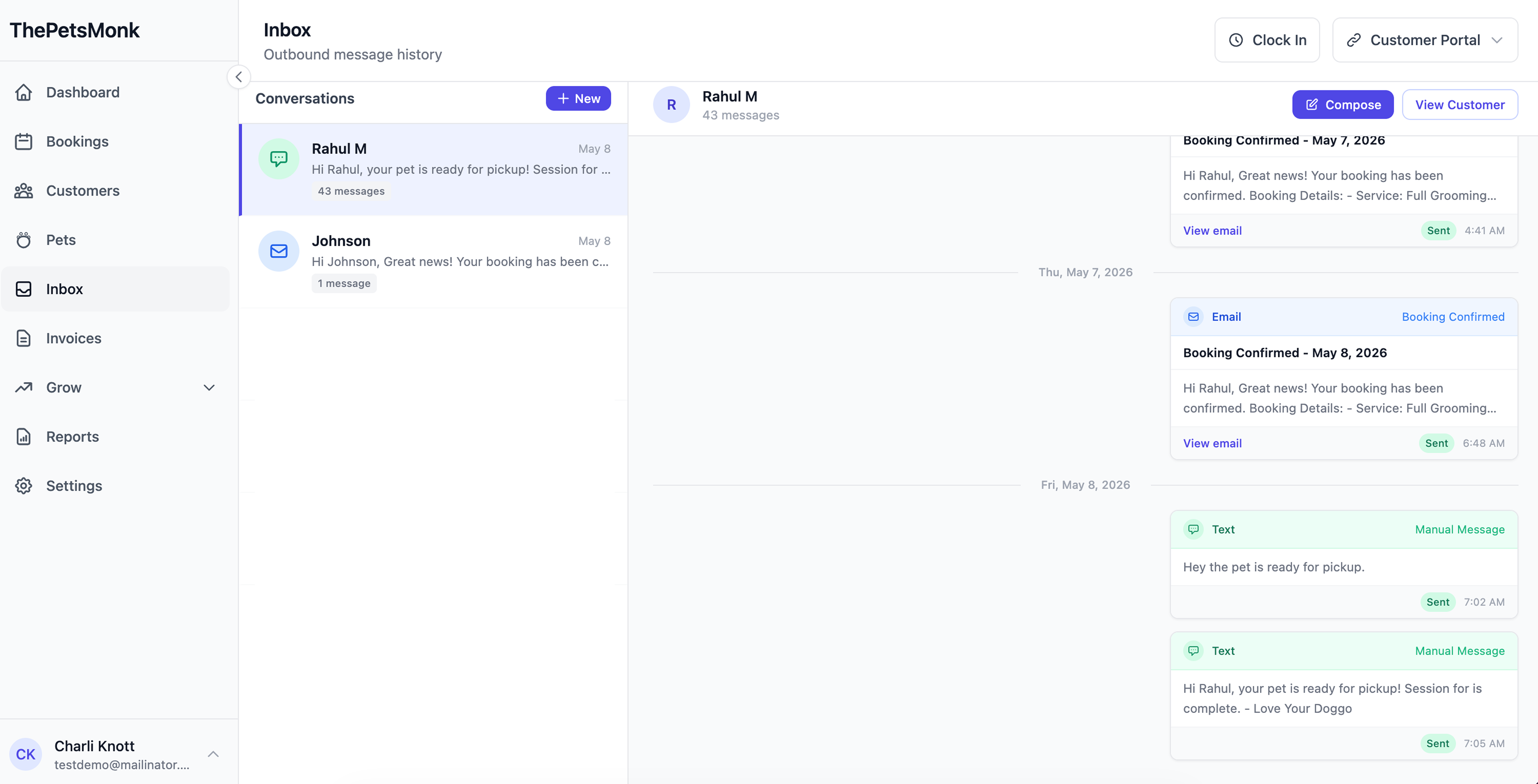
Task: Click the Inbox tray icon
Action: (23, 289)
